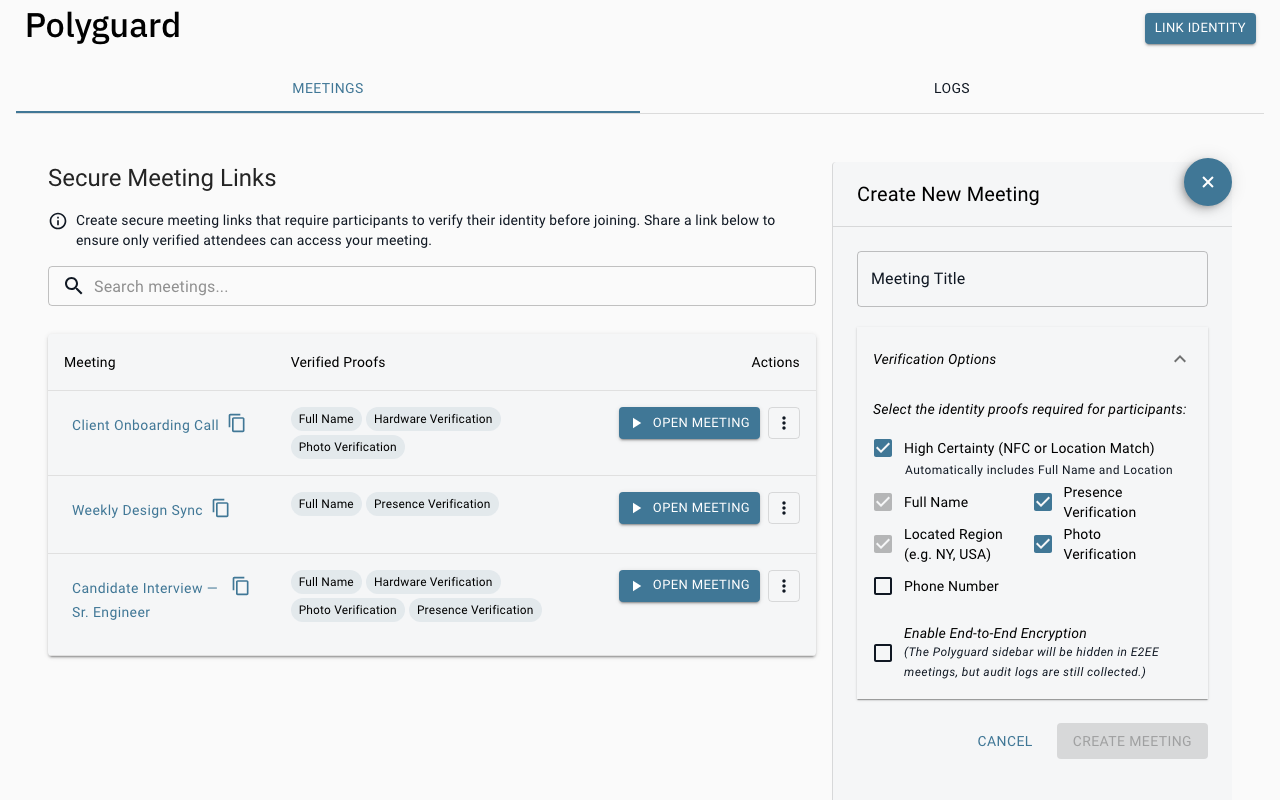Open more actions for Candidate Interview row
Screen dimensions: 1280x800
(783, 585)
